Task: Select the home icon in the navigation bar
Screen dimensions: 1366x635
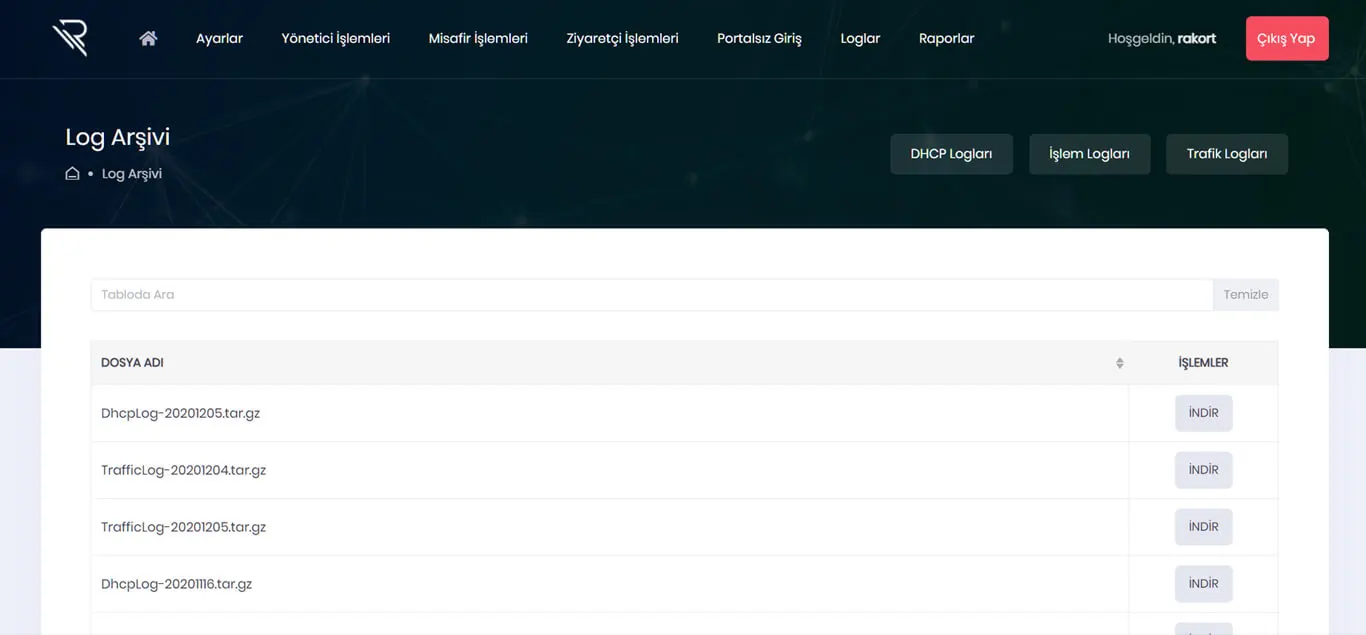Action: point(147,37)
